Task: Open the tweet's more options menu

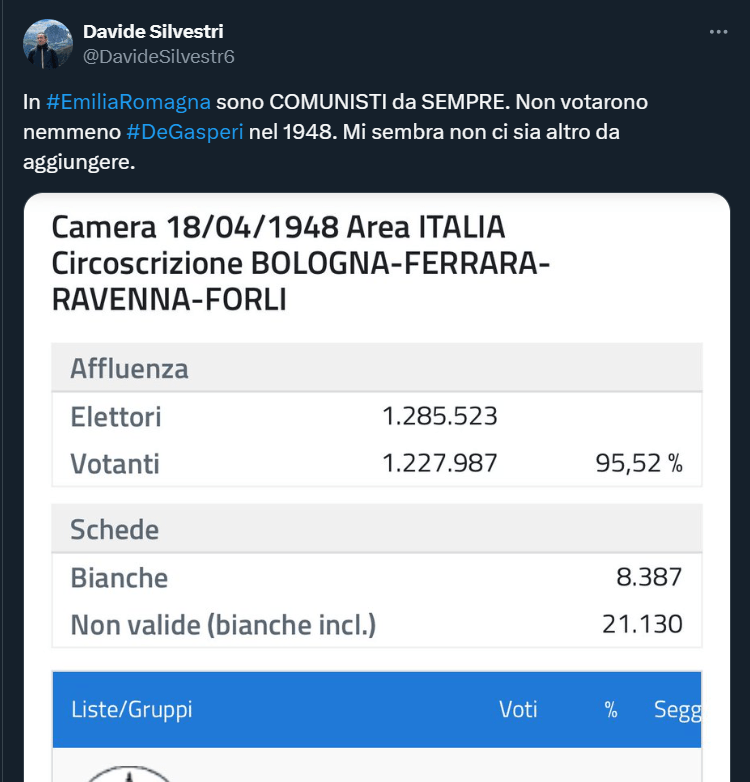Action: pos(718,32)
